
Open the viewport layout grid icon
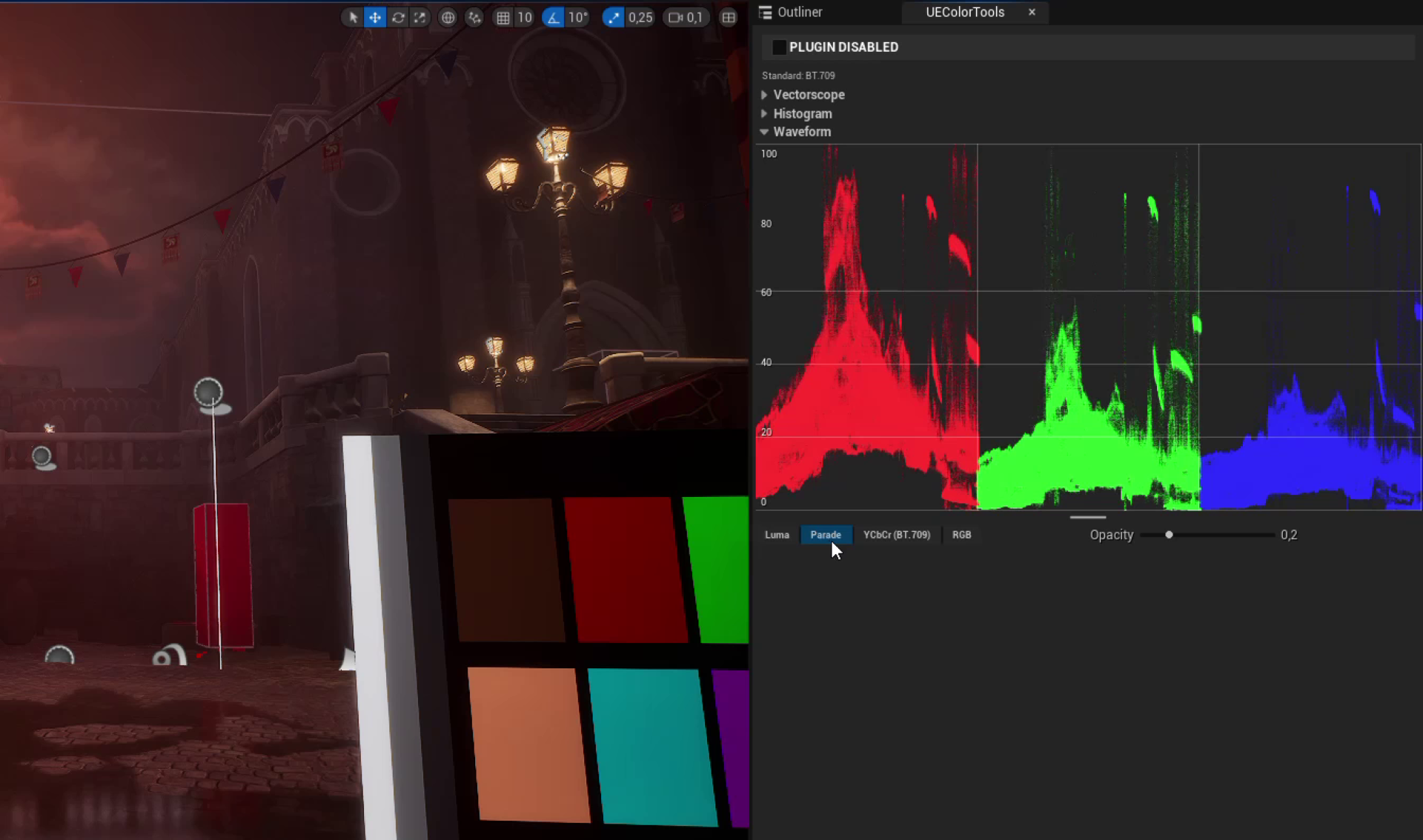[729, 17]
